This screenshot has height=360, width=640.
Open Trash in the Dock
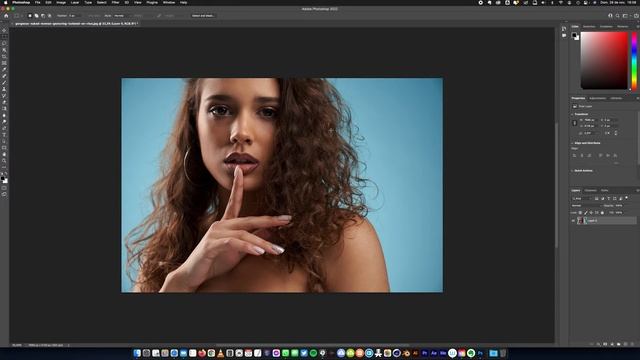point(503,353)
